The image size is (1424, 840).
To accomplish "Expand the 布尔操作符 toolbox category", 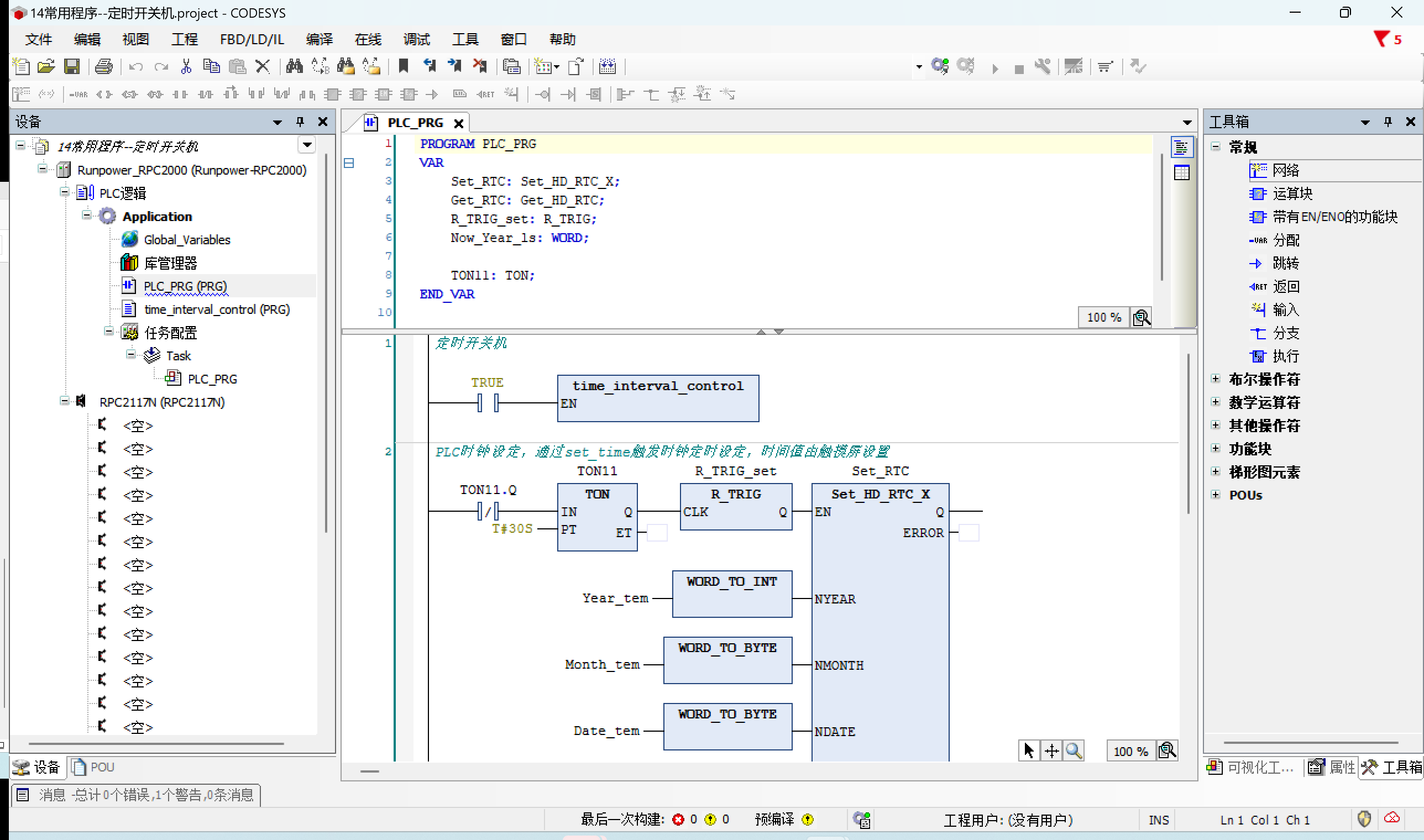I will click(1215, 379).
